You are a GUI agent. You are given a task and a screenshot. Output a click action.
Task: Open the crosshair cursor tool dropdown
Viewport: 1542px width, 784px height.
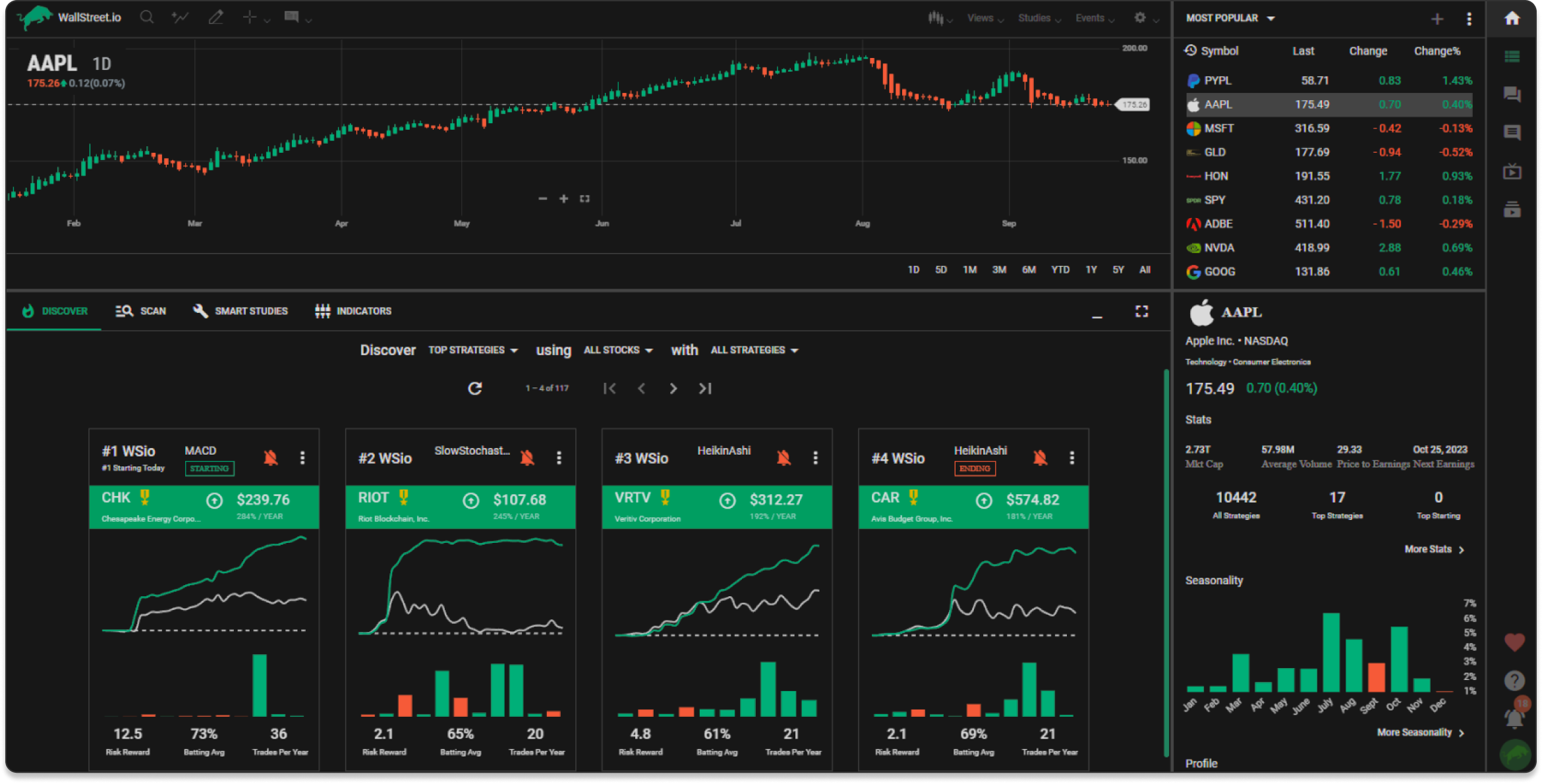pos(256,18)
